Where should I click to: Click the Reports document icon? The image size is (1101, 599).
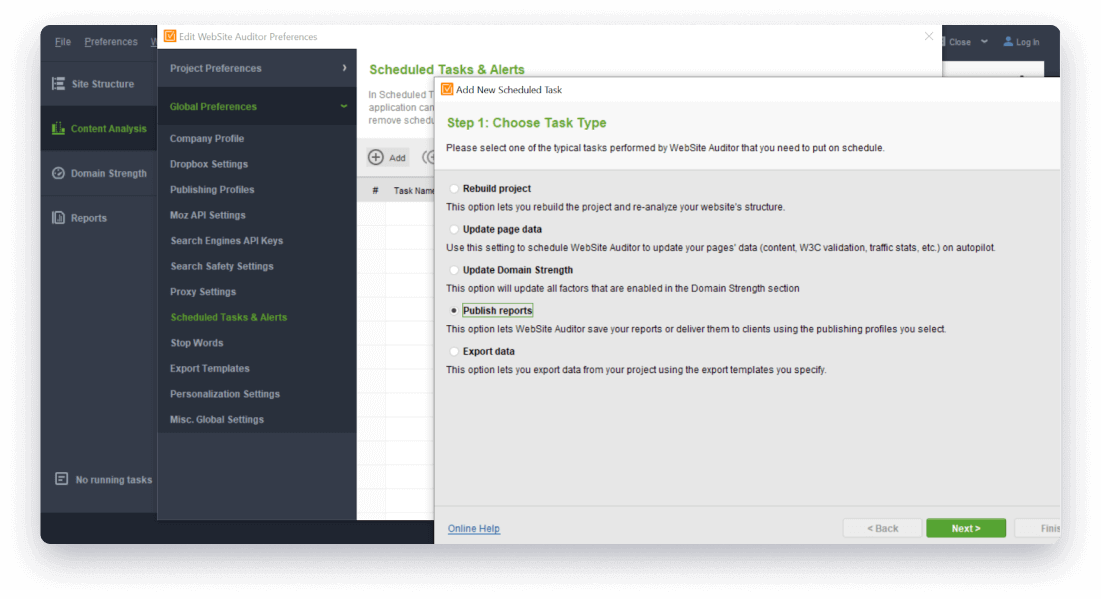pos(59,218)
